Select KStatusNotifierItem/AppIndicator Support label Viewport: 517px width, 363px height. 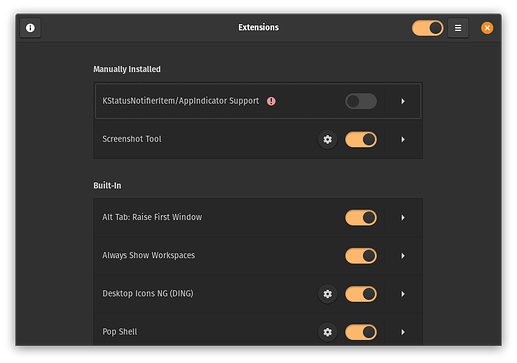[x=180, y=101]
